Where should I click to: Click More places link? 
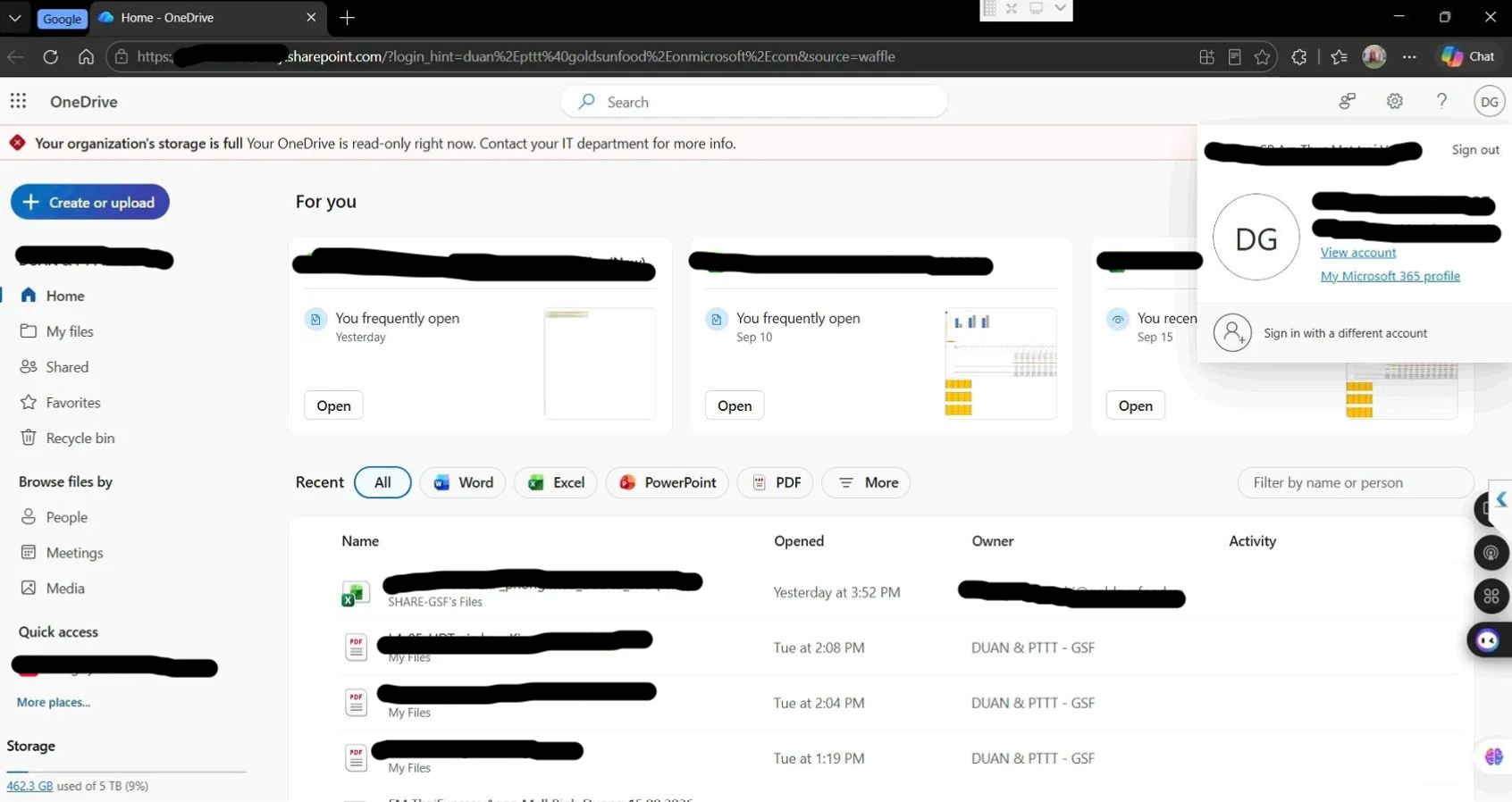(x=54, y=702)
